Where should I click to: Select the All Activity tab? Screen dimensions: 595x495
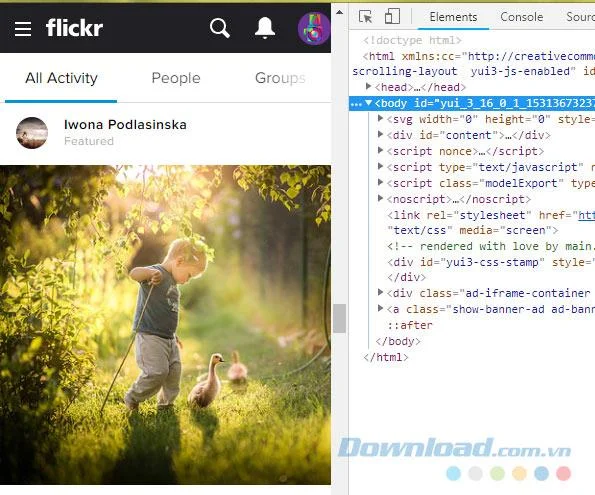[x=61, y=78]
